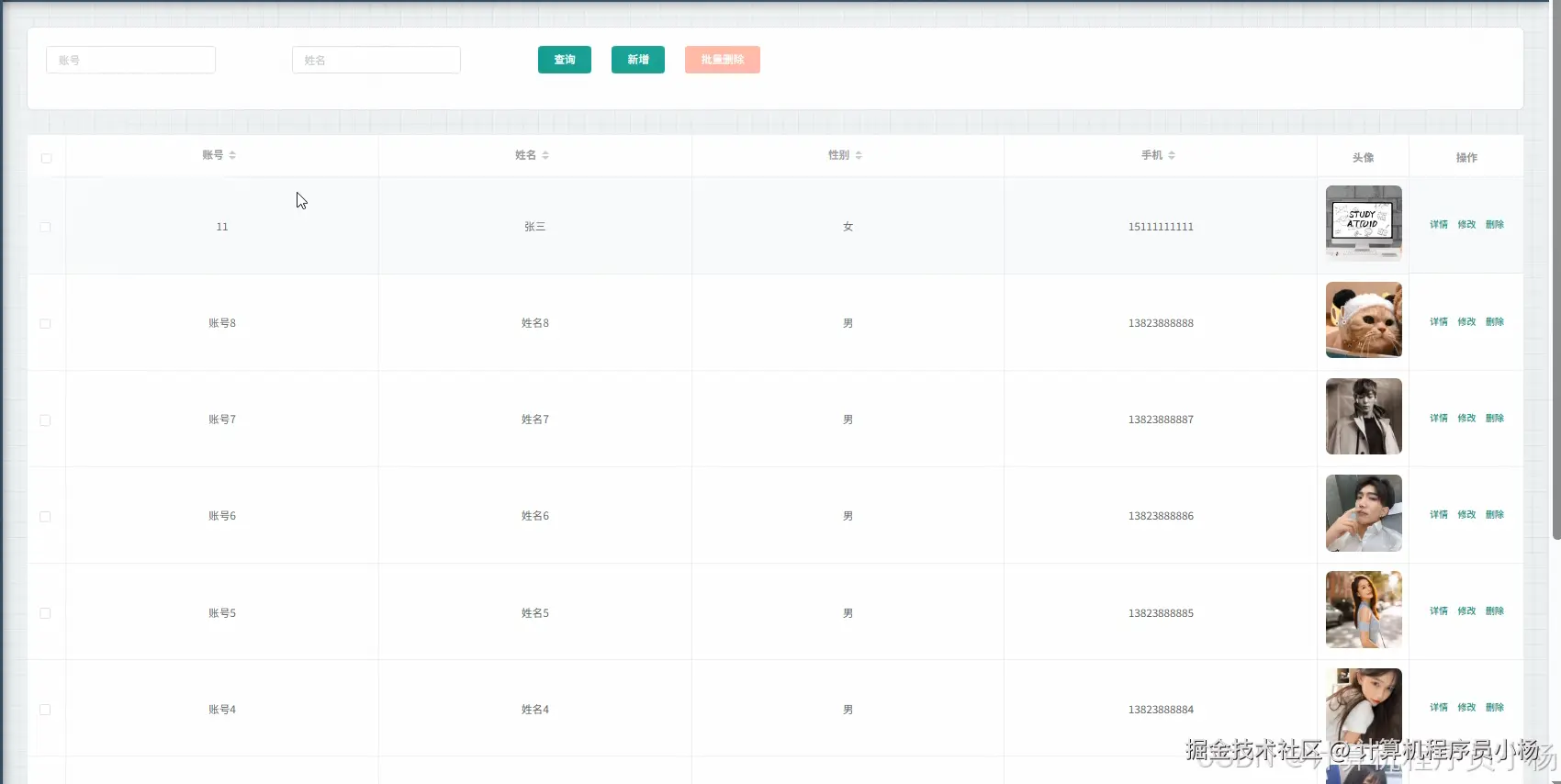Click 修改 for 姓名7 row

[x=1466, y=419]
